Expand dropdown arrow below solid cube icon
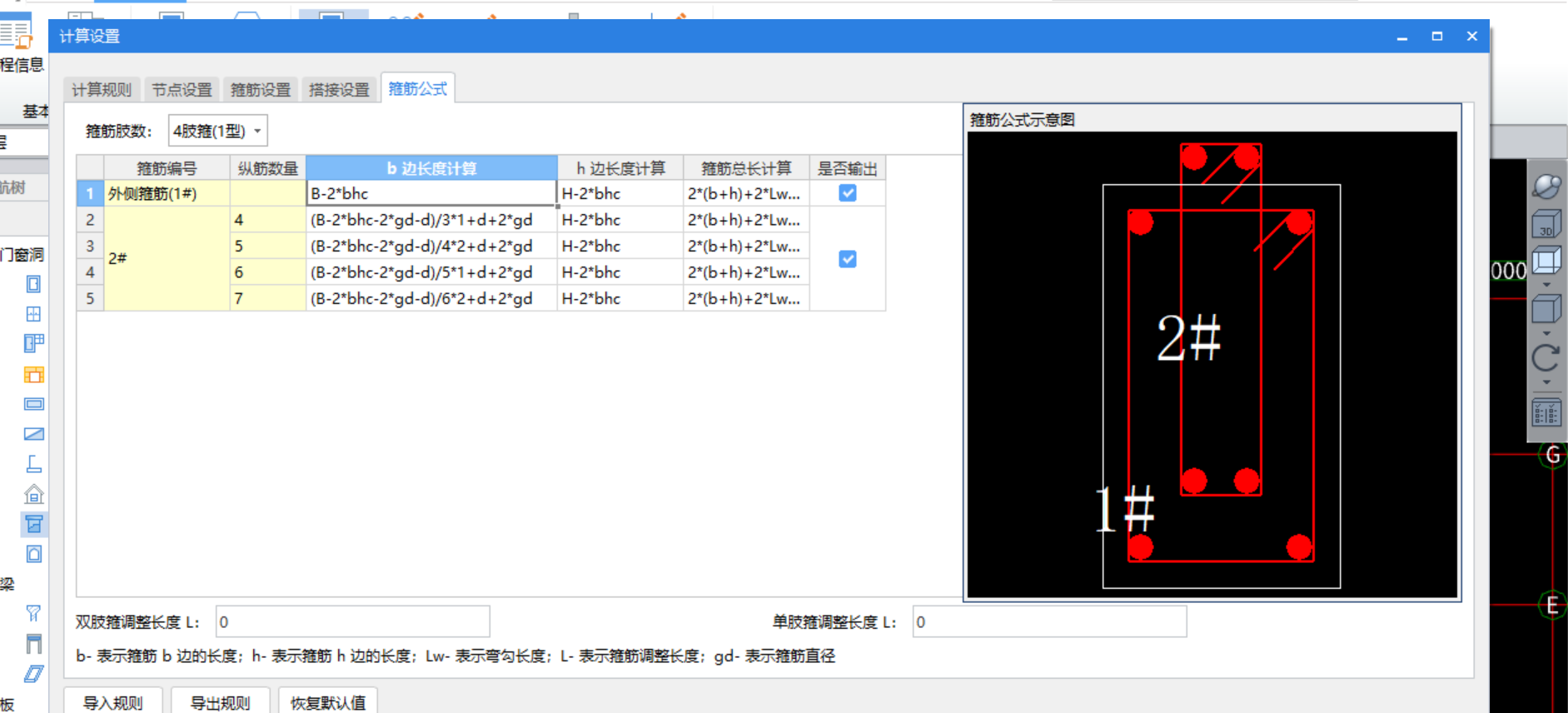This screenshot has height=713, width=1568. [1546, 333]
